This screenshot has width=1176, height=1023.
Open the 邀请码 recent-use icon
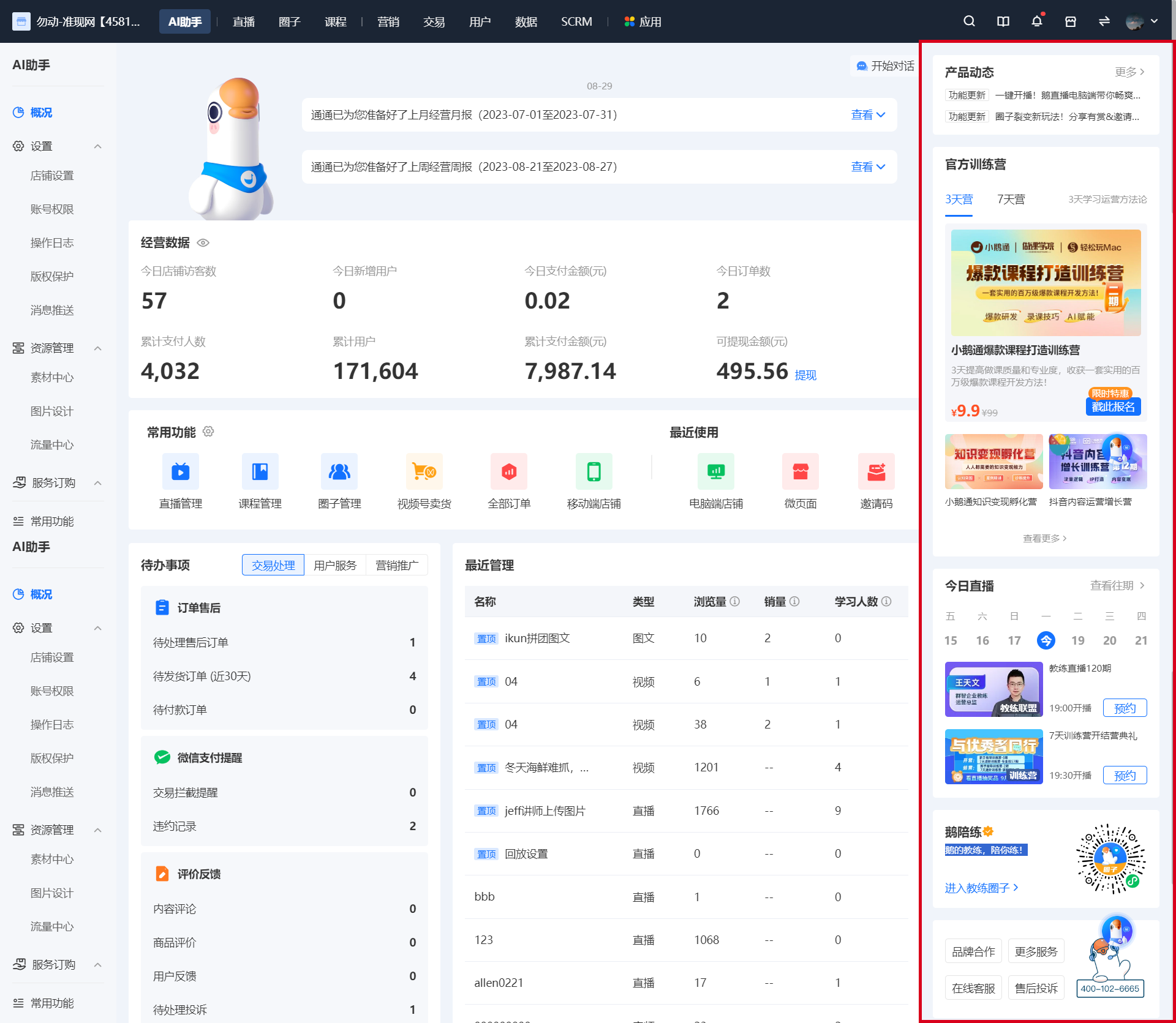876,471
